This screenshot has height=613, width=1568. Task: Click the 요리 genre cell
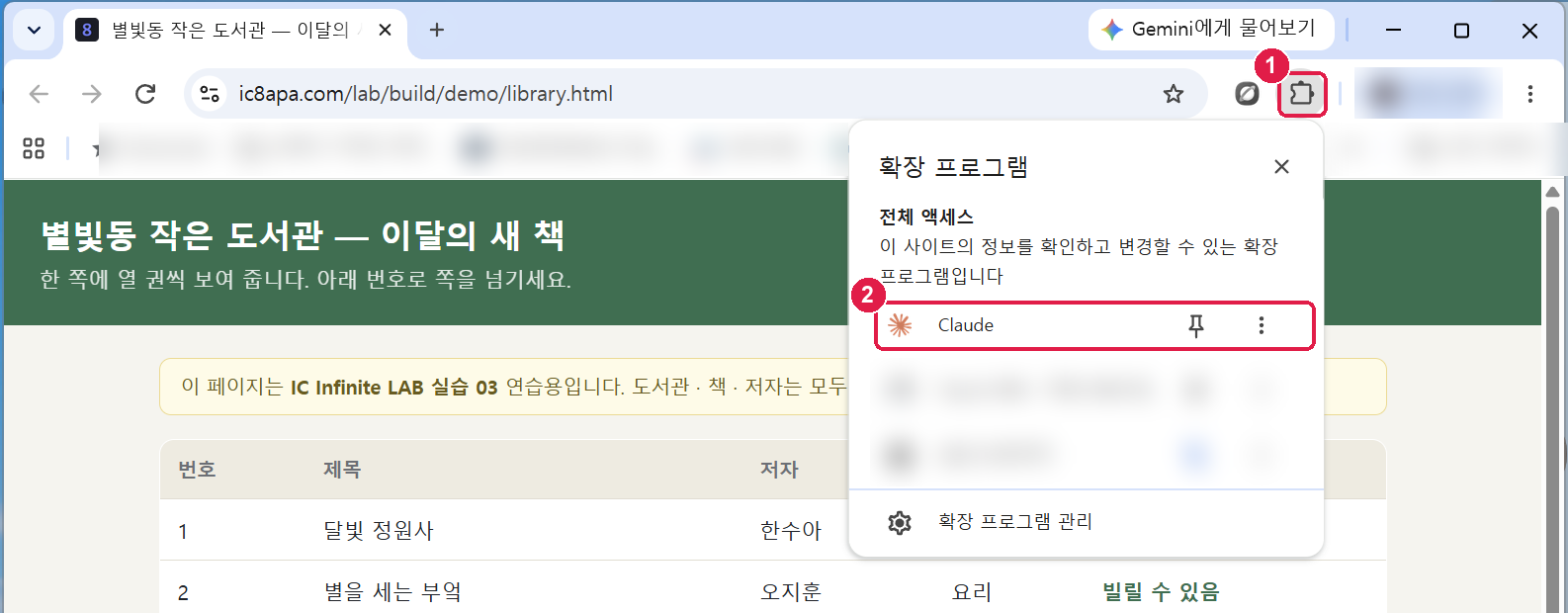coord(972,592)
